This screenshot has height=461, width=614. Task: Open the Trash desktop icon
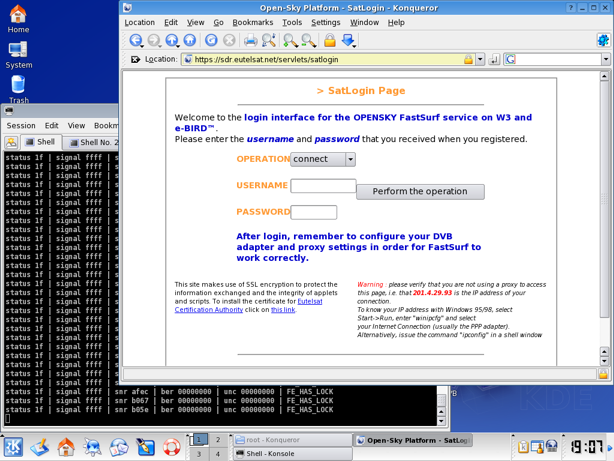(x=18, y=90)
